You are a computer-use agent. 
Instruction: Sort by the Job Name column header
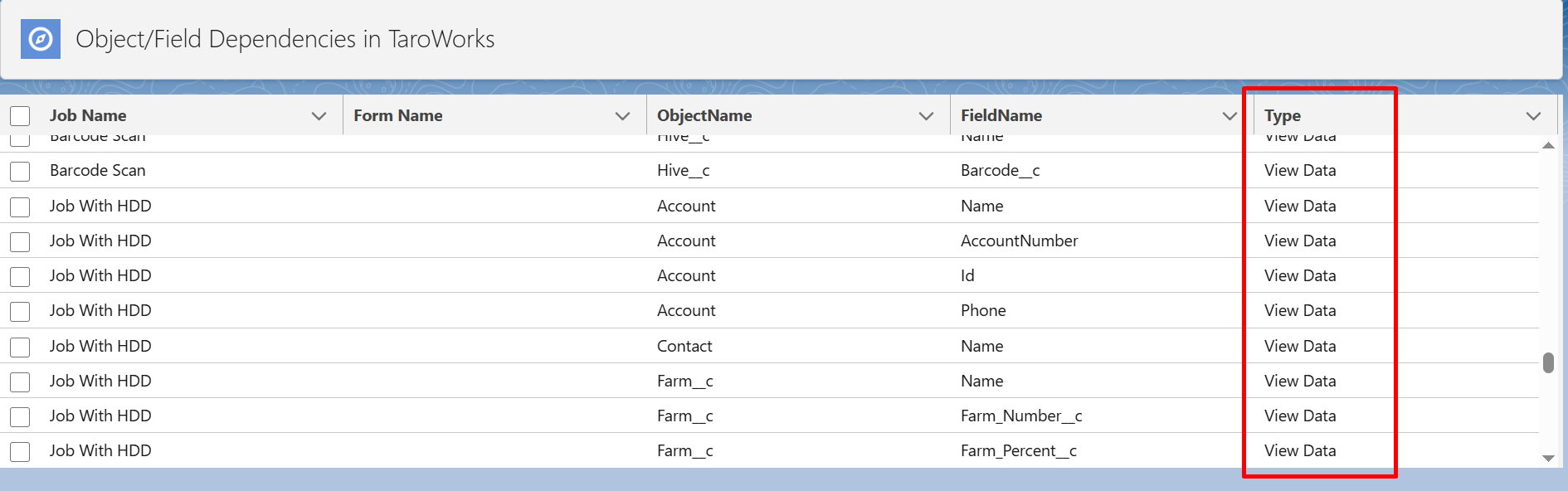pos(88,115)
